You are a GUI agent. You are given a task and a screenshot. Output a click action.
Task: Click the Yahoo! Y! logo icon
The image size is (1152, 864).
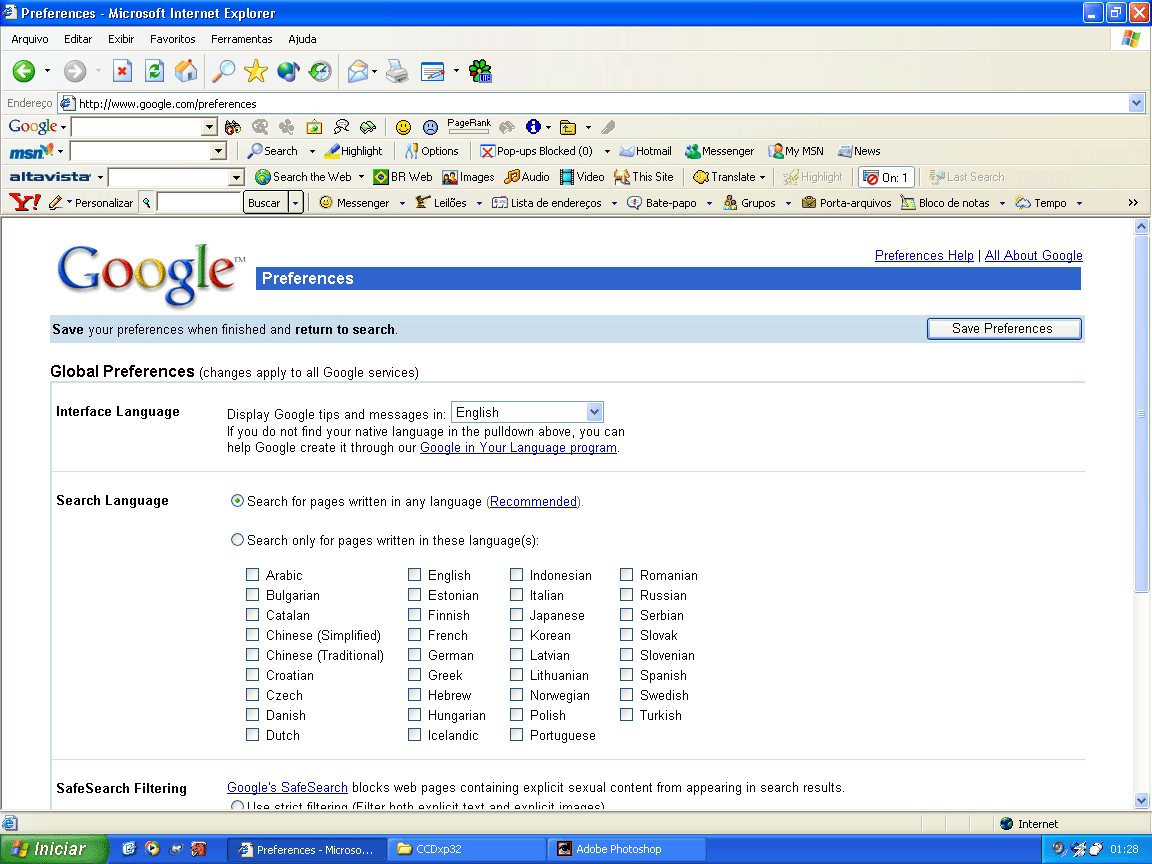24,202
